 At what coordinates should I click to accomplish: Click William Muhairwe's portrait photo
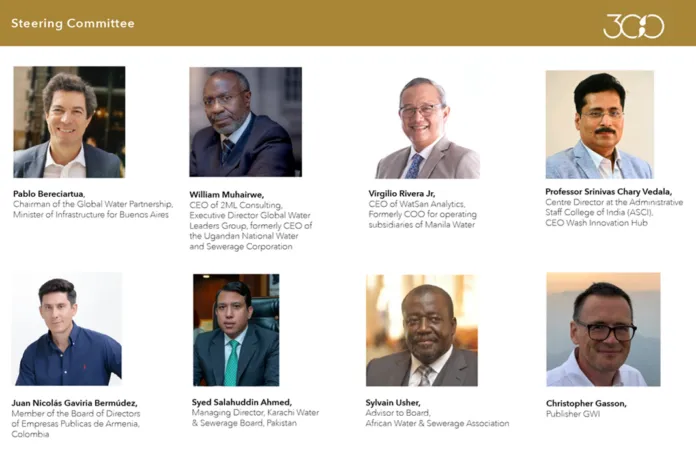pos(245,122)
